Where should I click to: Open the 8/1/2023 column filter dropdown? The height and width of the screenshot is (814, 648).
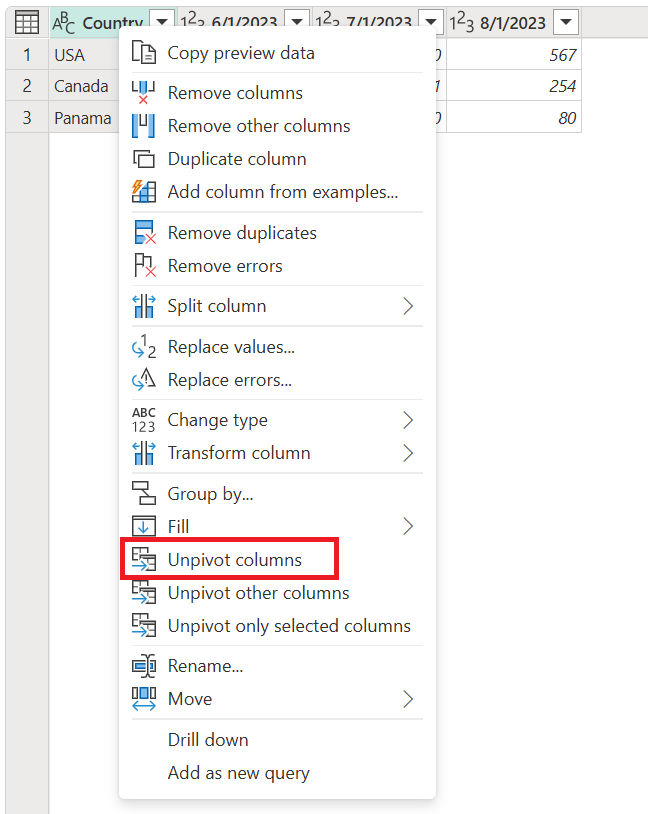pos(566,22)
